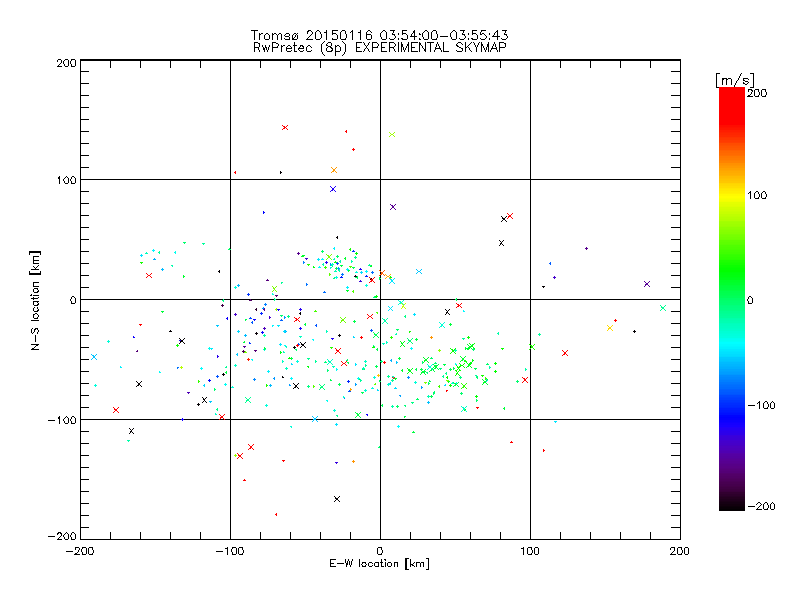The width and height of the screenshot is (800, 600).
Task: Click the y-axis tick label '200'
Action: pos(66,63)
